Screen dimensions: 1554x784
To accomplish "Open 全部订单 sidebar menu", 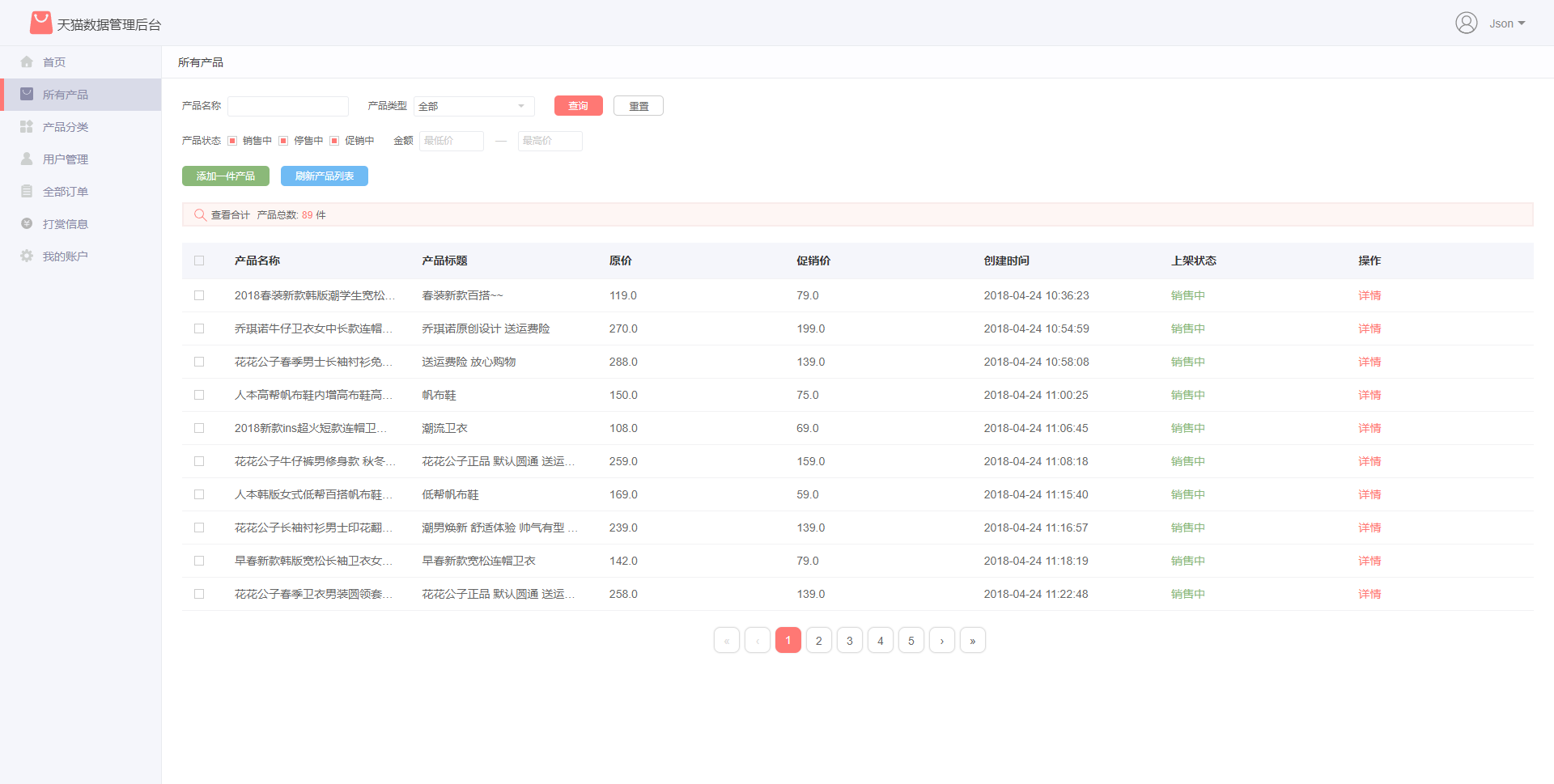I will (81, 192).
